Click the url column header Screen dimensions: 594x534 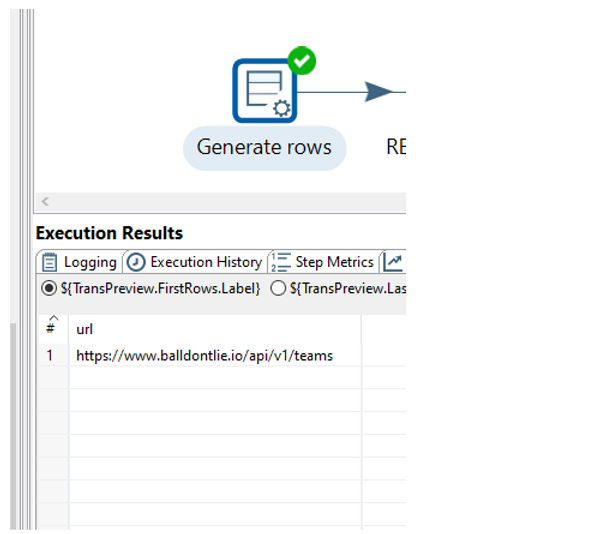point(215,329)
